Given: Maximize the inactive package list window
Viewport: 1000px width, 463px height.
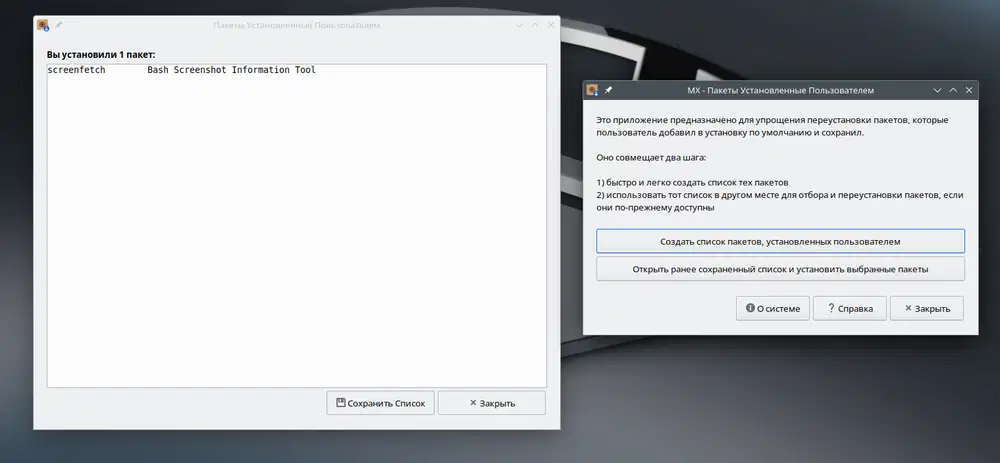Looking at the screenshot, I should coord(535,25).
